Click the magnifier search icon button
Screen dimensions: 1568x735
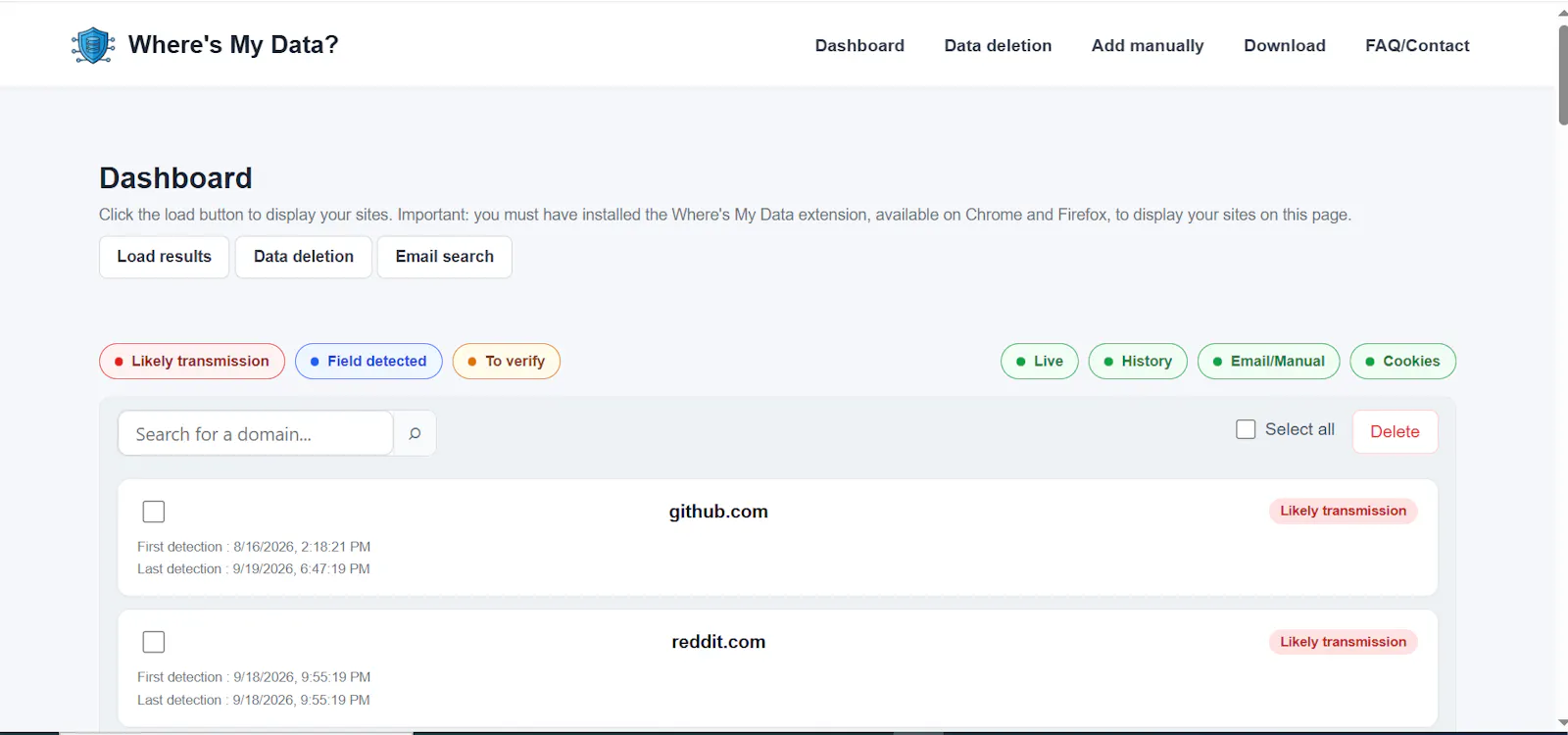415,433
